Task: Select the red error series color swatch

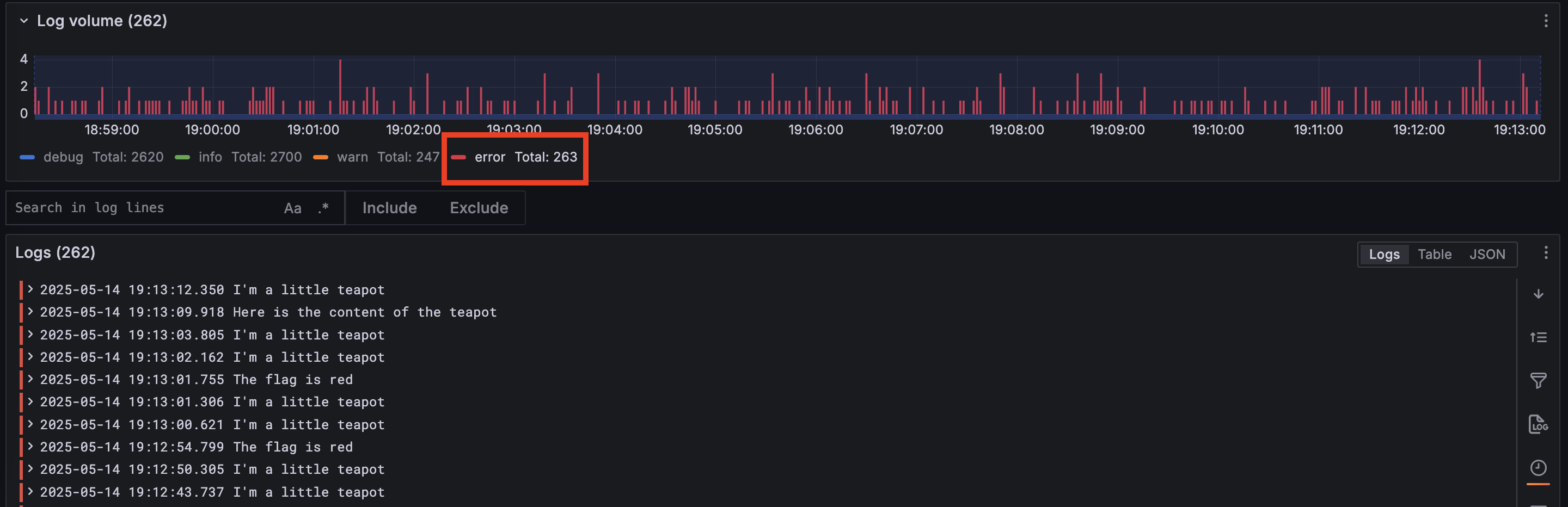Action: pyautogui.click(x=458, y=157)
